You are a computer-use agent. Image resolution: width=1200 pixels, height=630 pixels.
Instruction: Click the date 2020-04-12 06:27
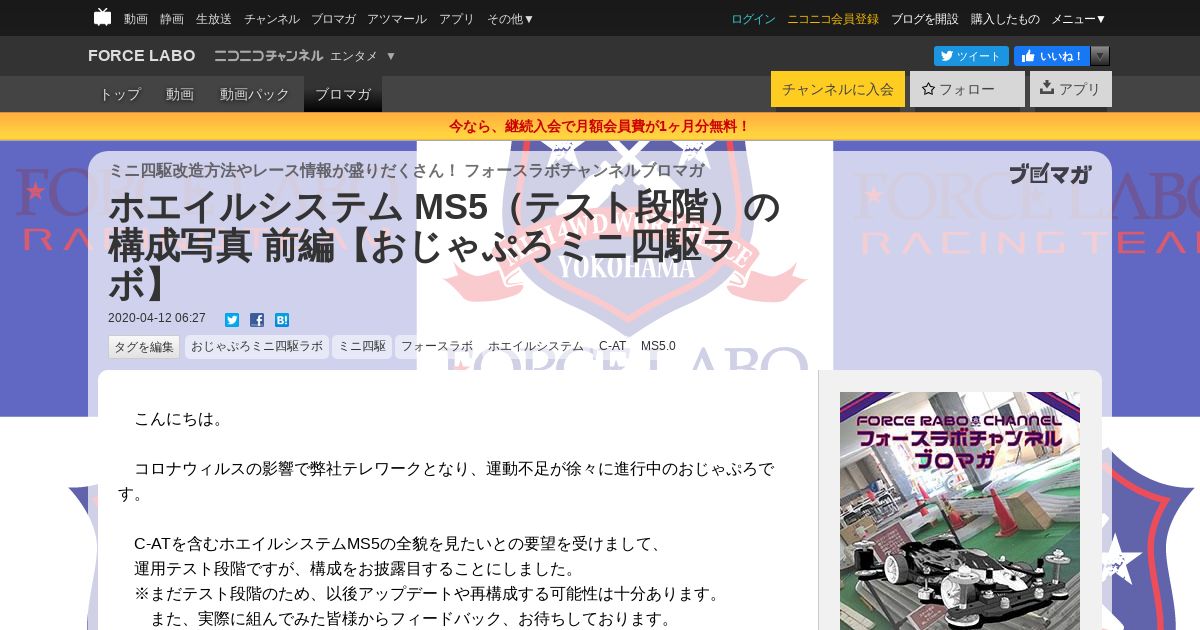coord(157,319)
